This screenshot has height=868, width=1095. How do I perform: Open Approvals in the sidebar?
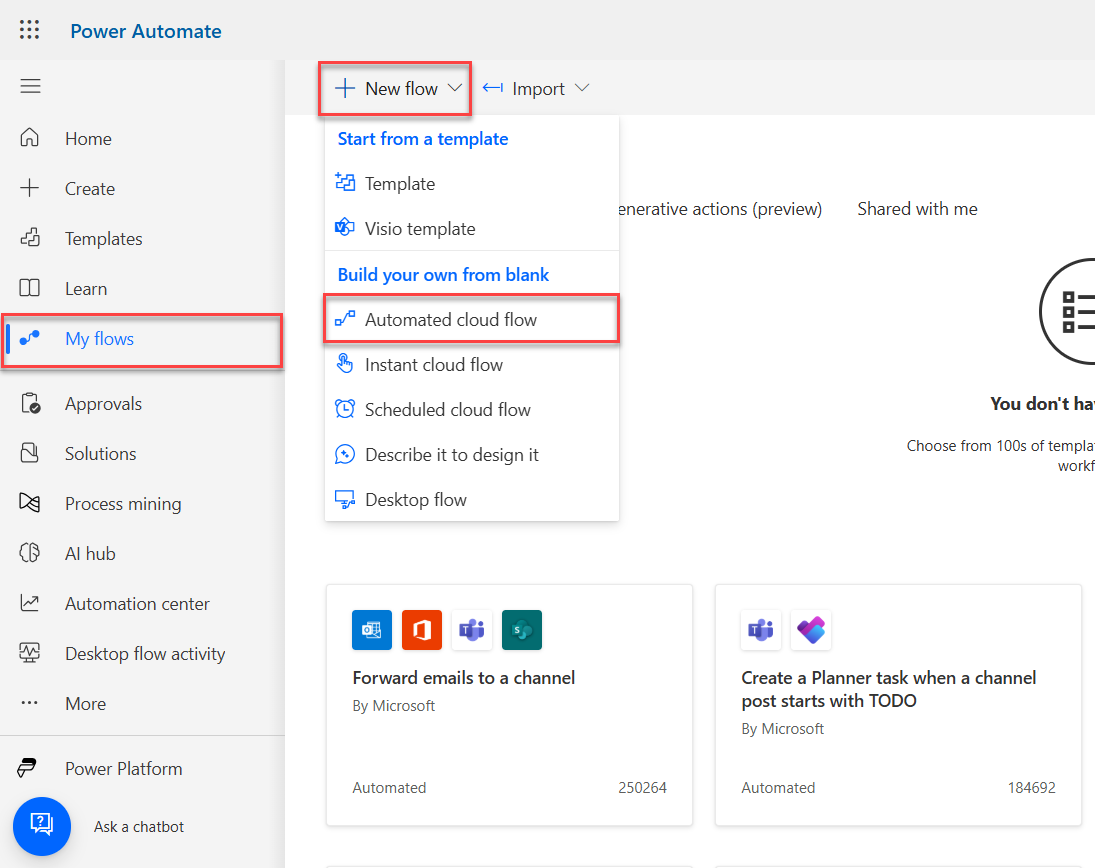(142, 404)
